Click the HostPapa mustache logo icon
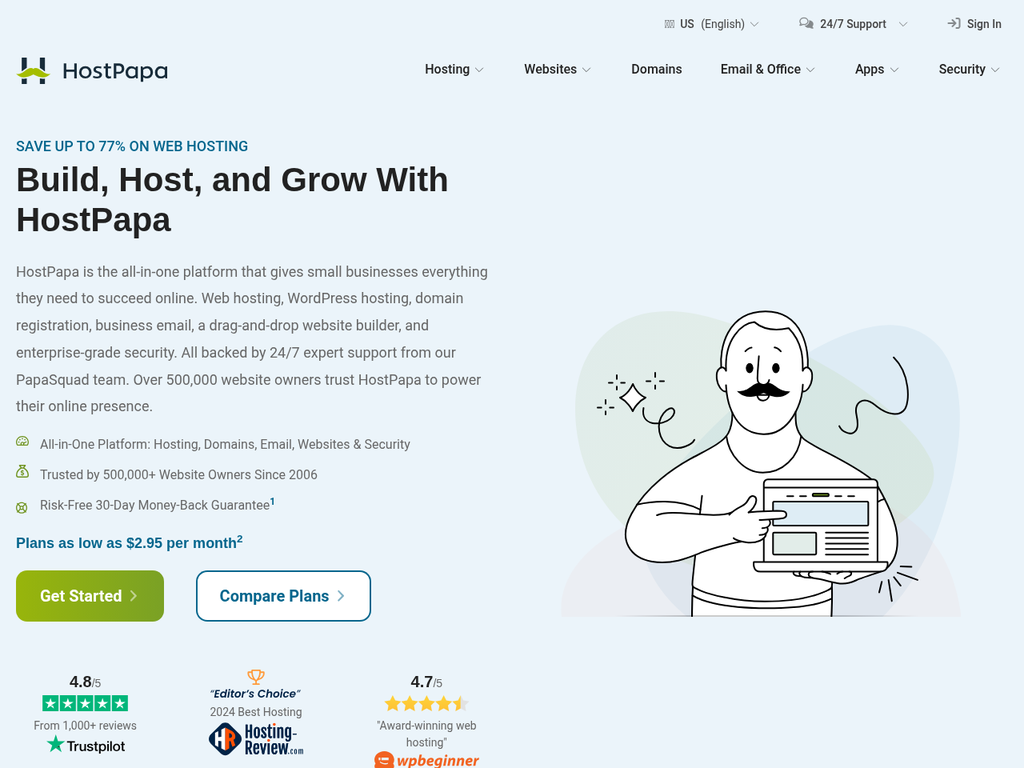This screenshot has width=1024, height=768. (33, 71)
